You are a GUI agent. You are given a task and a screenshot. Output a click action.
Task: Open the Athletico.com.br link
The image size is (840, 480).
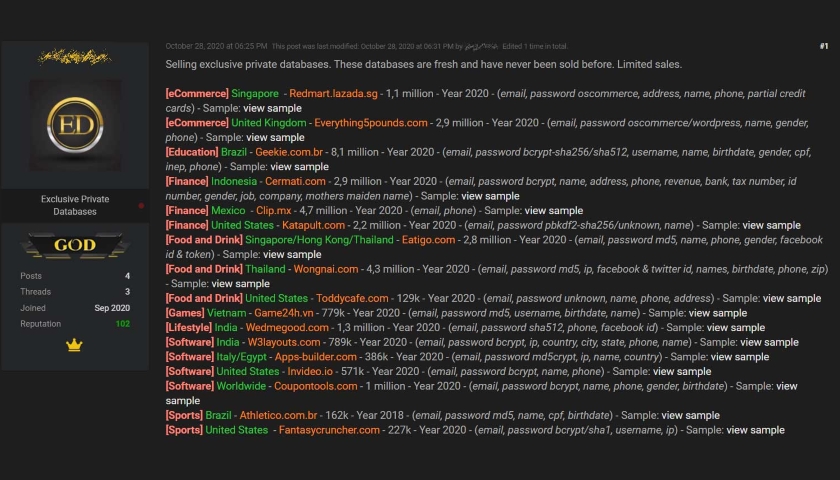[x=278, y=416]
